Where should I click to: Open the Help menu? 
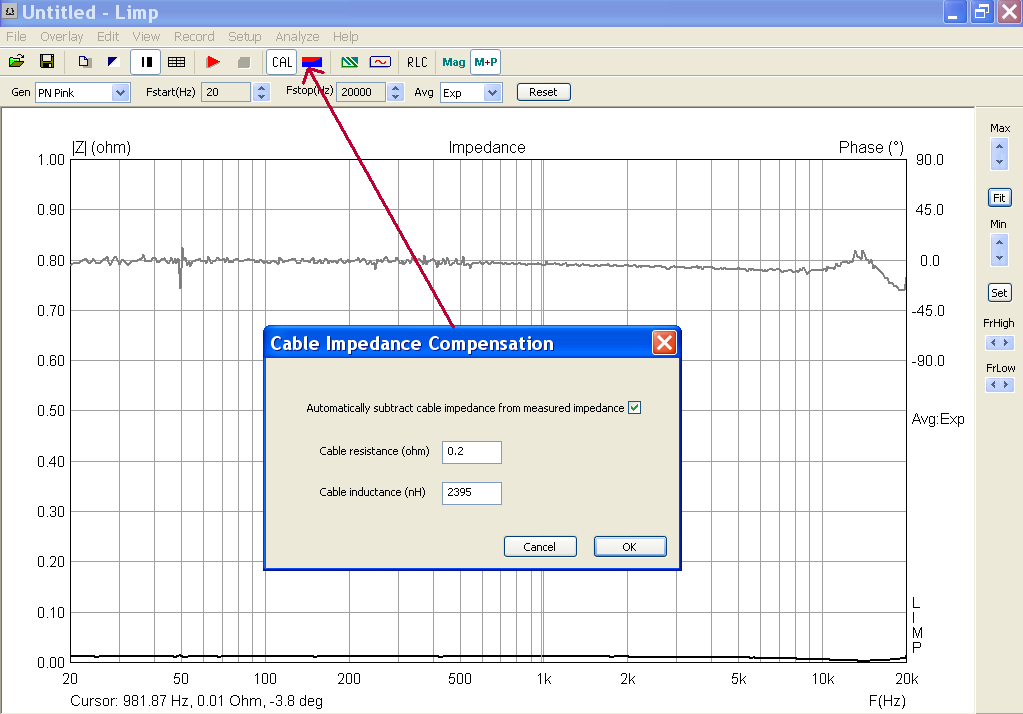tap(345, 37)
